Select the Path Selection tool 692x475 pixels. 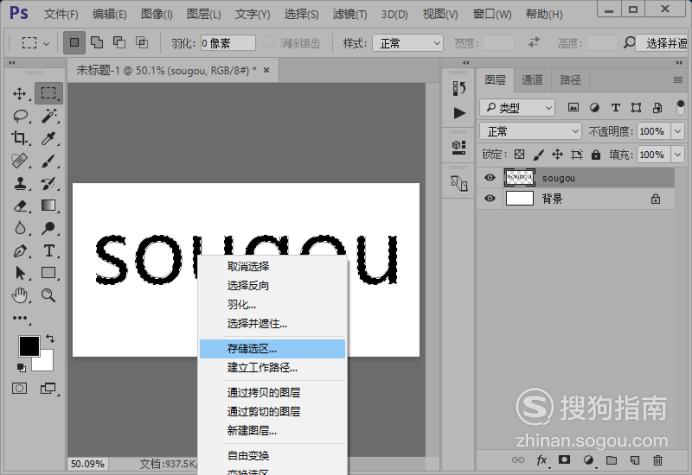click(20, 273)
